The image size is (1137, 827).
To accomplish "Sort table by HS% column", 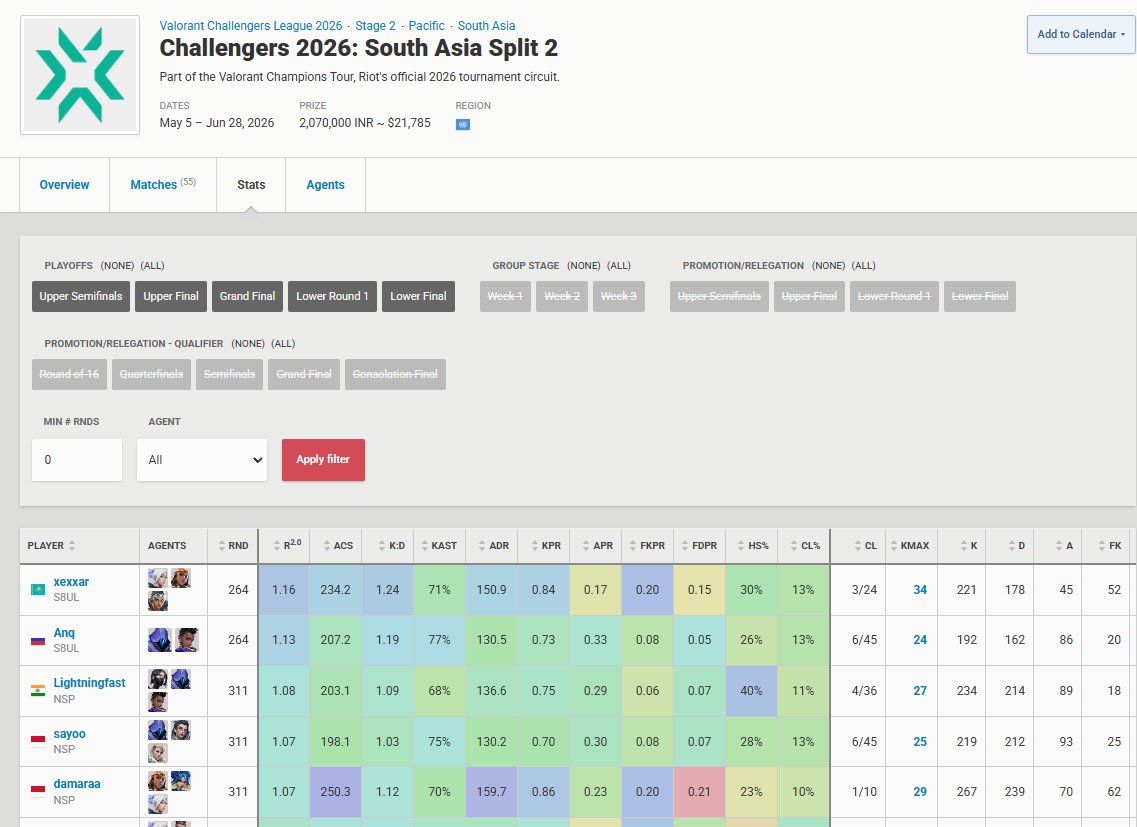I will point(753,546).
